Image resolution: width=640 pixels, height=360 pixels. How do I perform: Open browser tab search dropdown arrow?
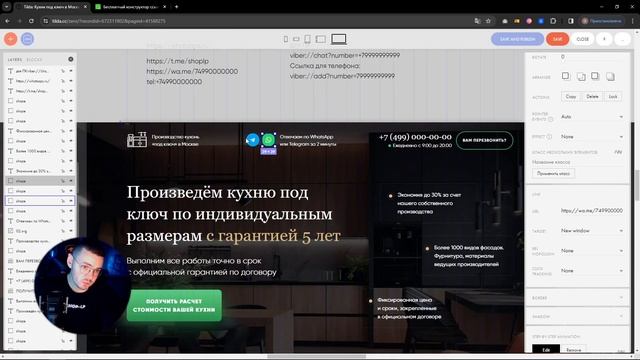tap(7, 7)
